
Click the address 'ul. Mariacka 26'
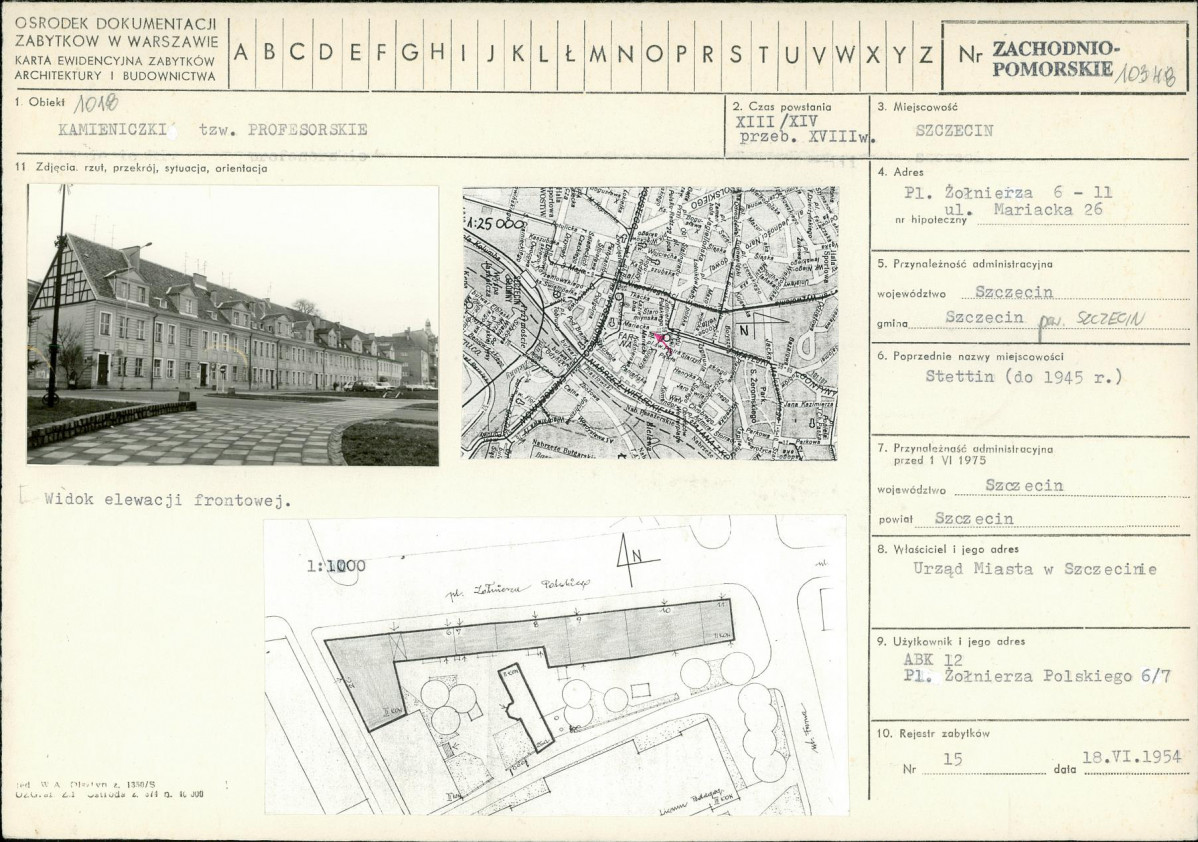[1024, 208]
